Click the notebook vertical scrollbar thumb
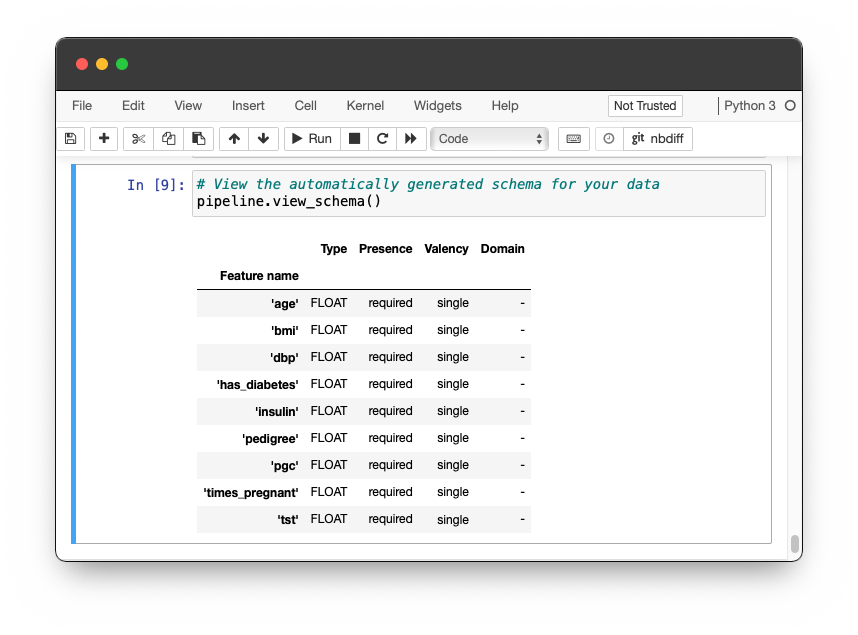The image size is (858, 635). point(795,544)
